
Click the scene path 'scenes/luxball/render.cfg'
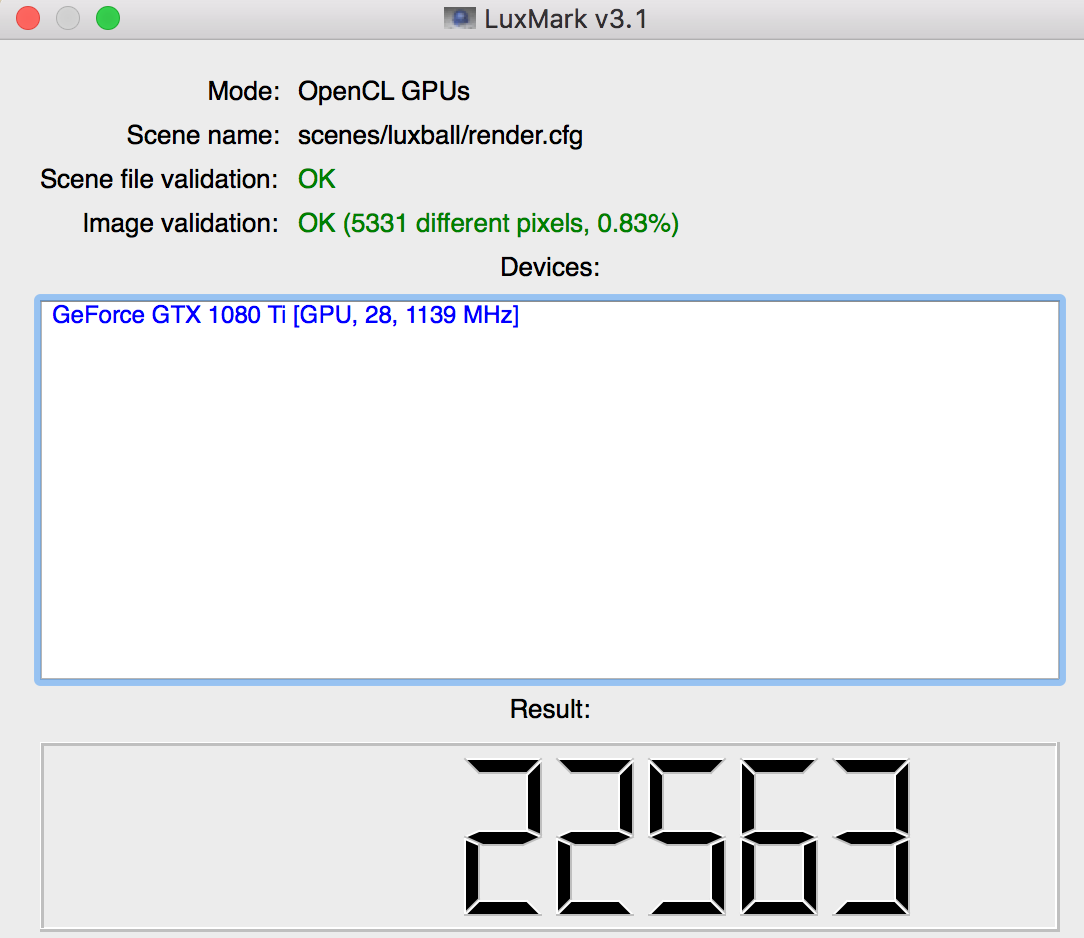[440, 135]
